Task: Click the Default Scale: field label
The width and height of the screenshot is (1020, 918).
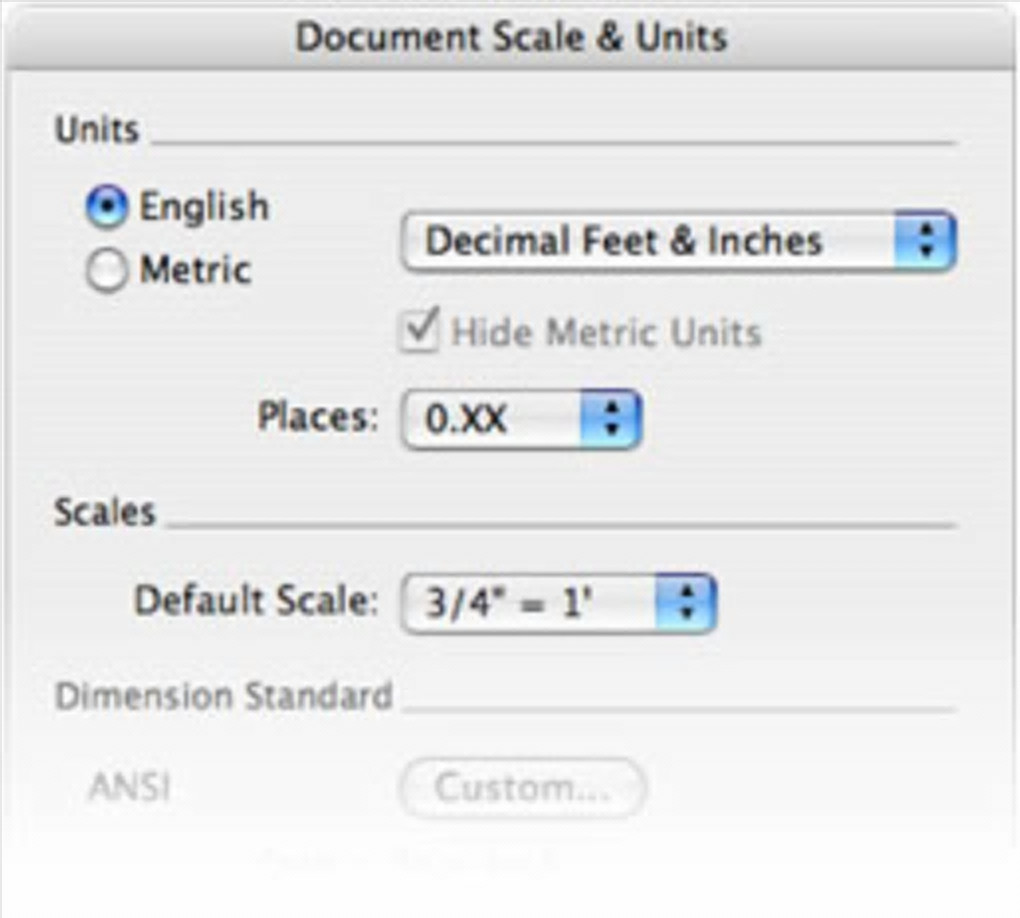Action: coord(257,602)
